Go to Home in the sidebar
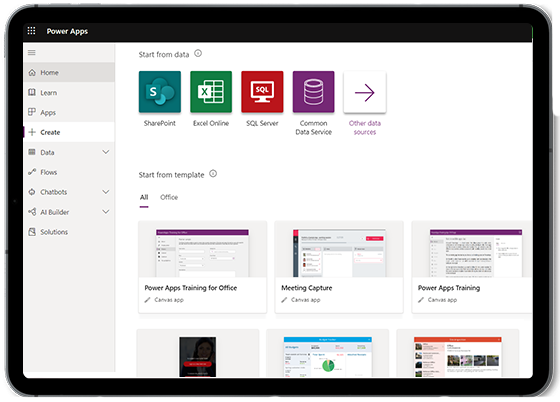 tap(69, 72)
